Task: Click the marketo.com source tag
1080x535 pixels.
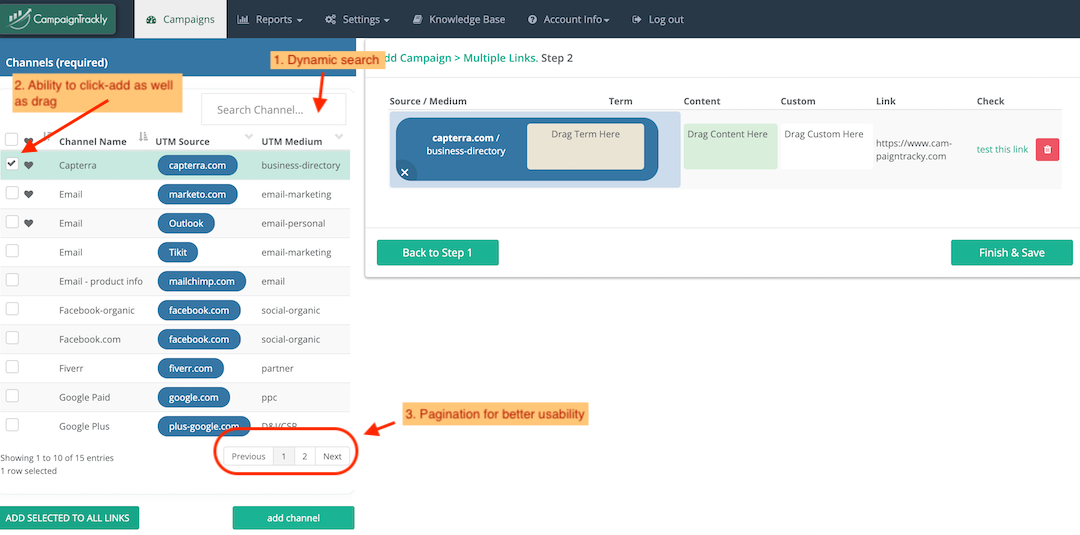Action: click(197, 194)
